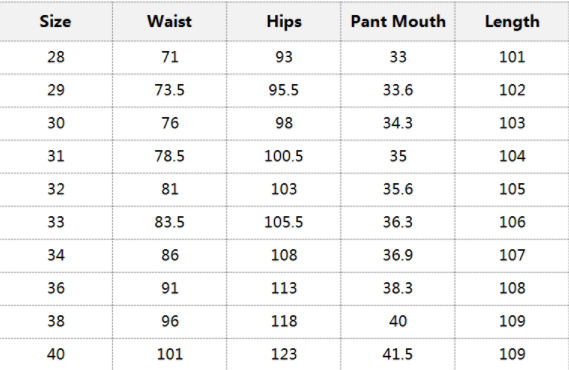Click hips value 100.5
The width and height of the screenshot is (569, 370).
283,156
